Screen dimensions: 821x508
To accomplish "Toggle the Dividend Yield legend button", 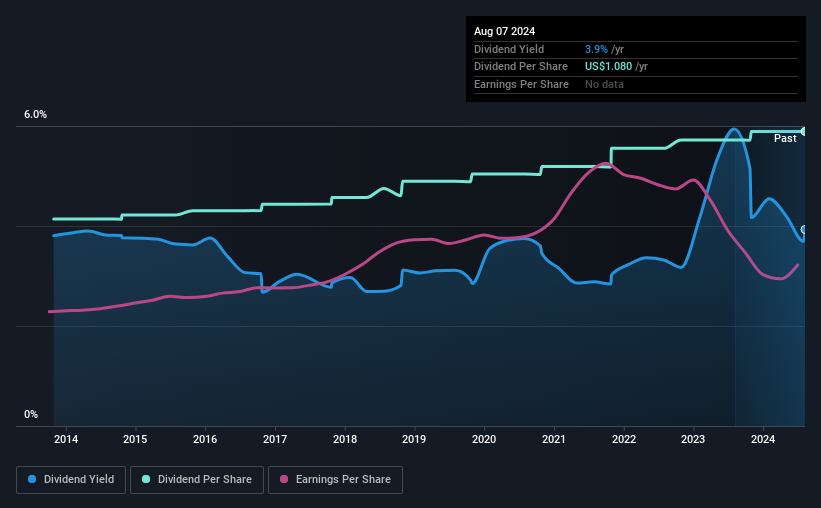I will [71, 480].
